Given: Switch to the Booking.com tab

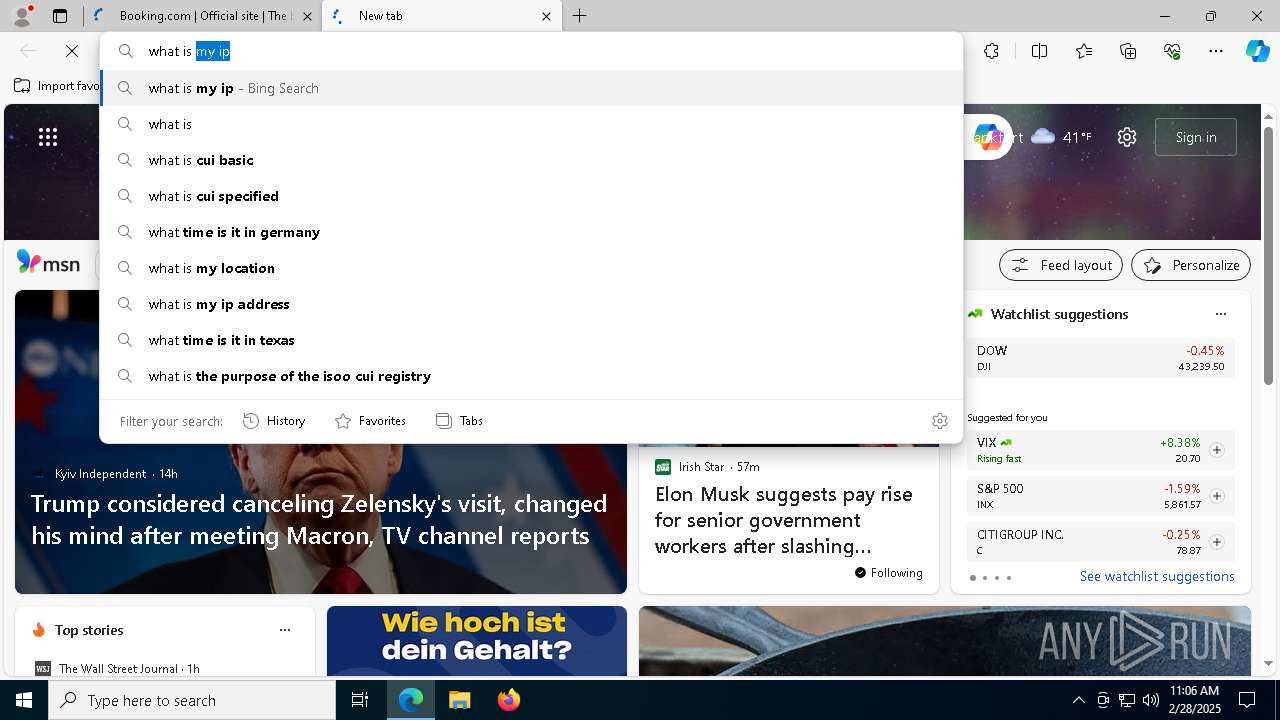Looking at the screenshot, I should (200, 16).
